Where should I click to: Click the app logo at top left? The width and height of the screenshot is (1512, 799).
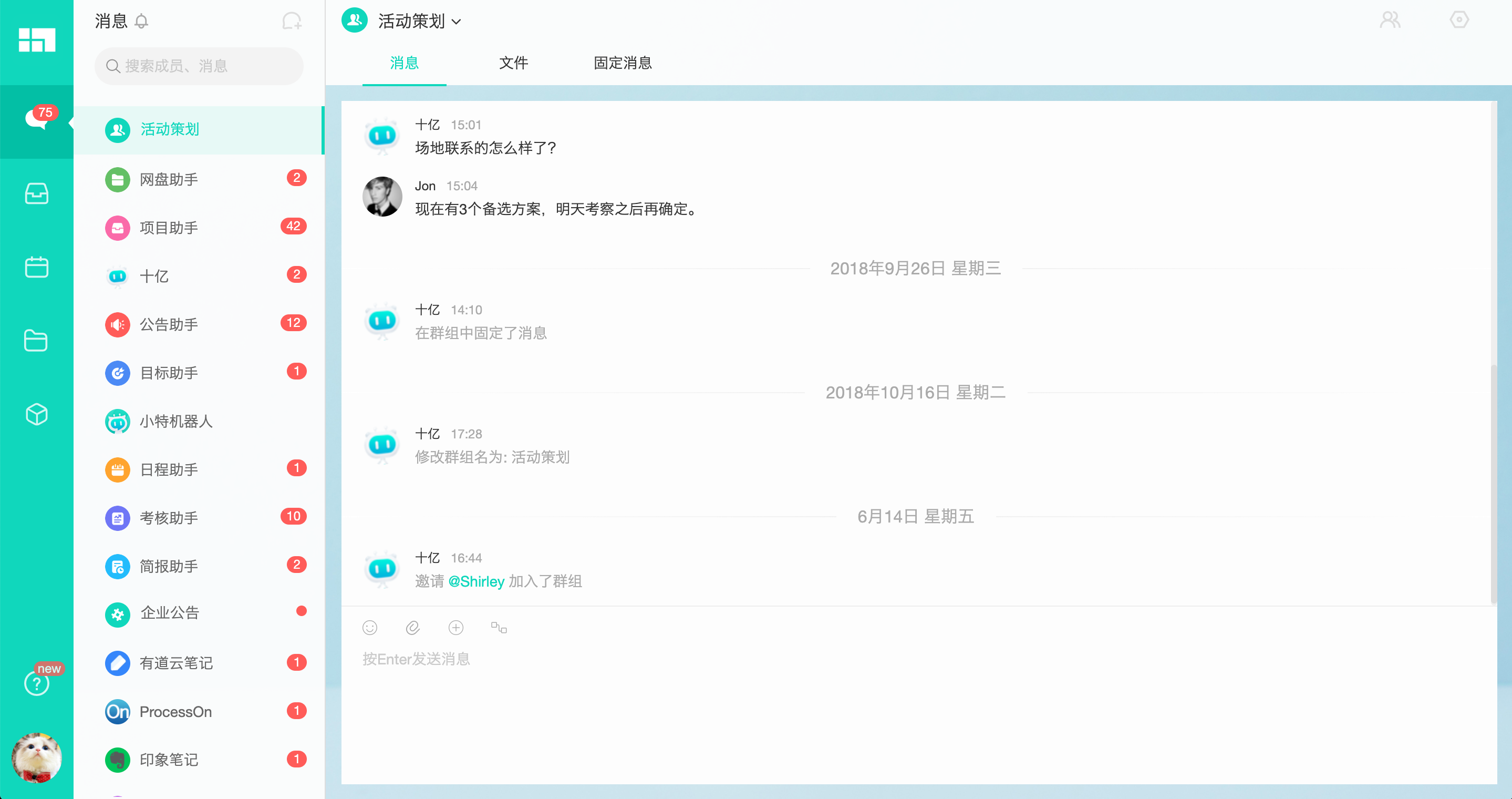[36, 40]
